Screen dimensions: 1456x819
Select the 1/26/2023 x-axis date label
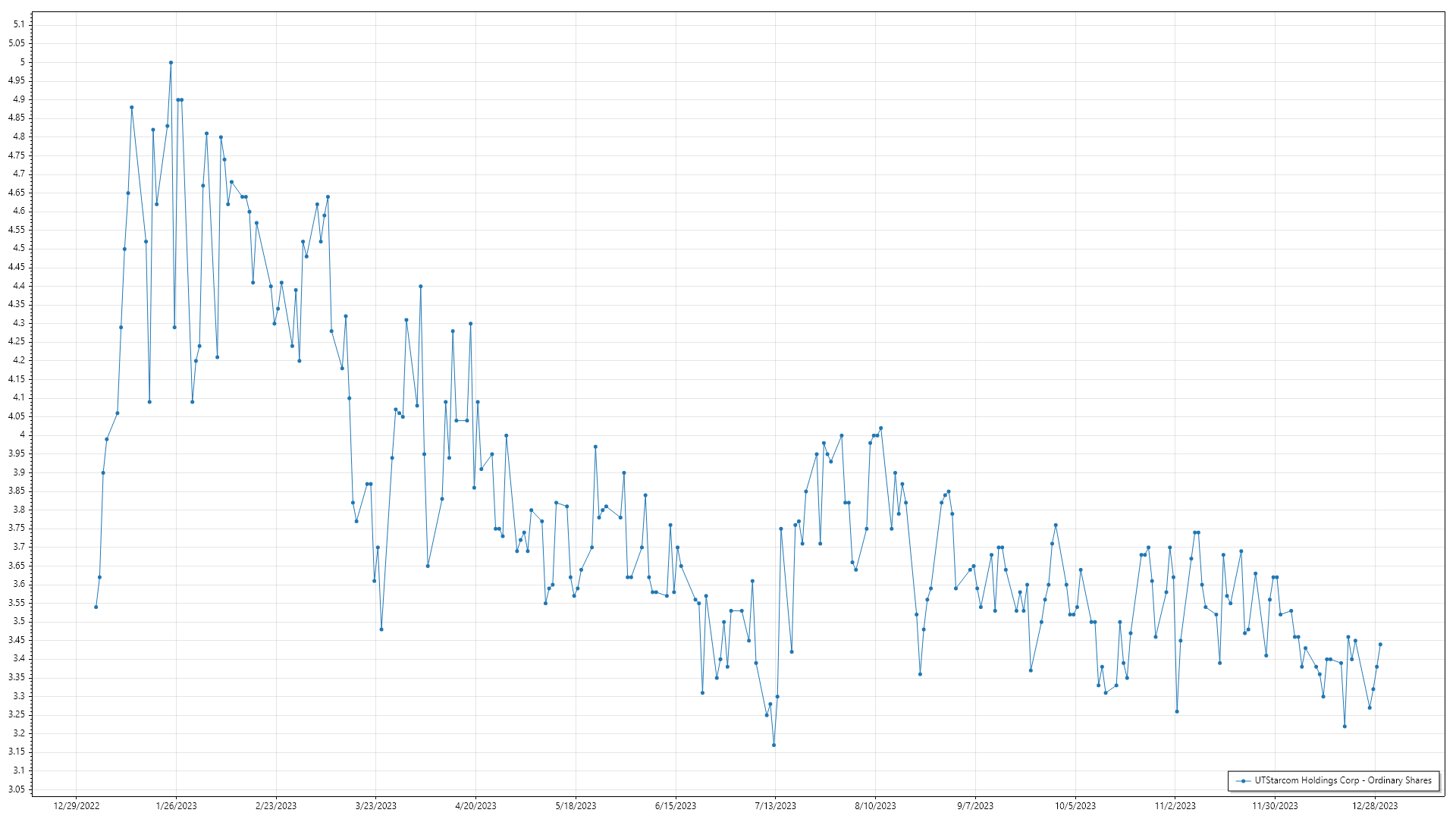click(176, 806)
